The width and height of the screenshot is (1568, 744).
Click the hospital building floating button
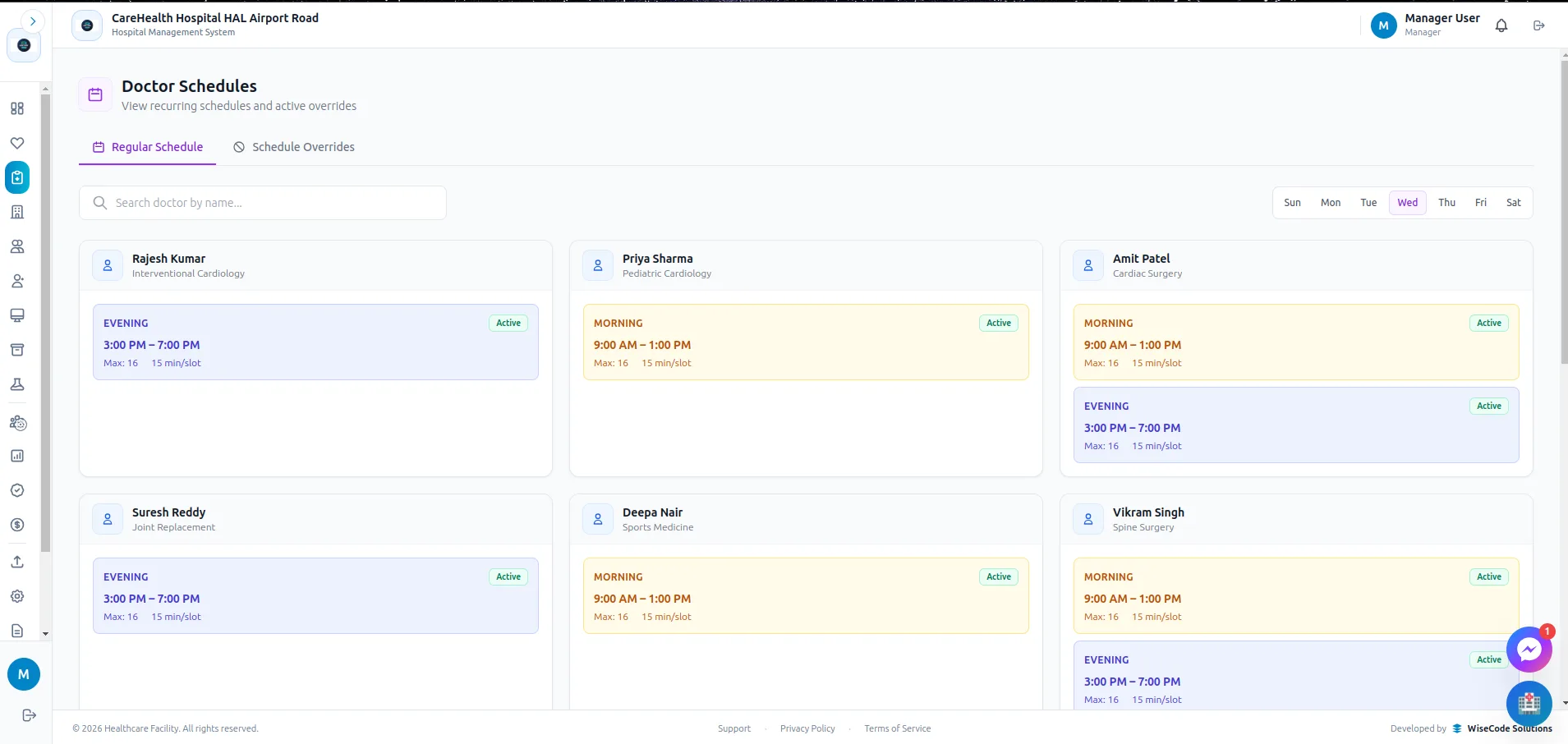pos(1529,704)
